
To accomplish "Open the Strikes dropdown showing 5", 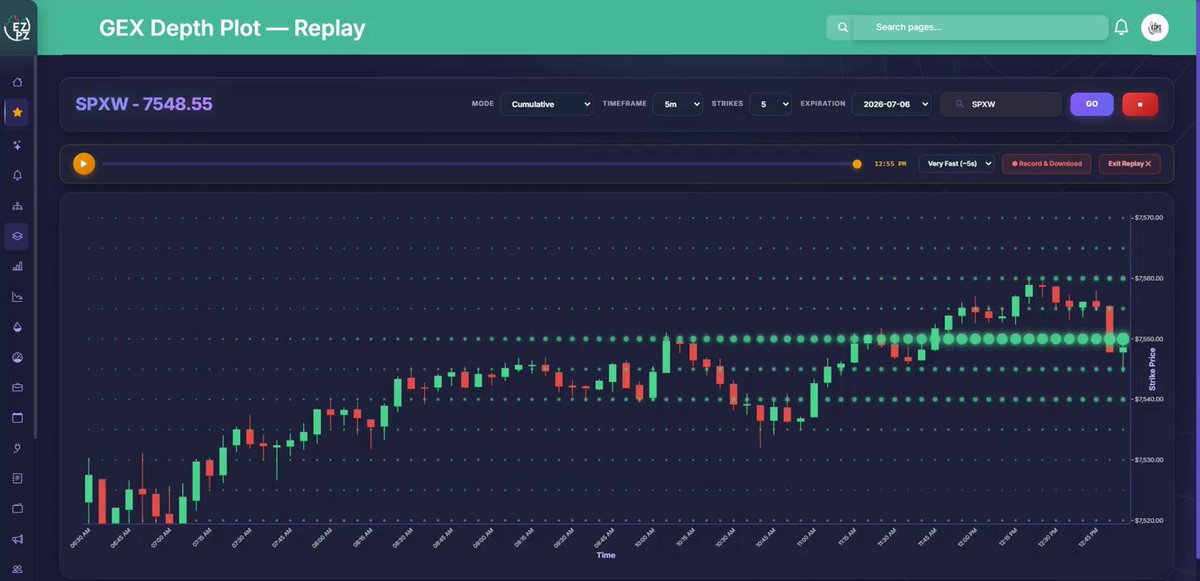I will point(770,104).
